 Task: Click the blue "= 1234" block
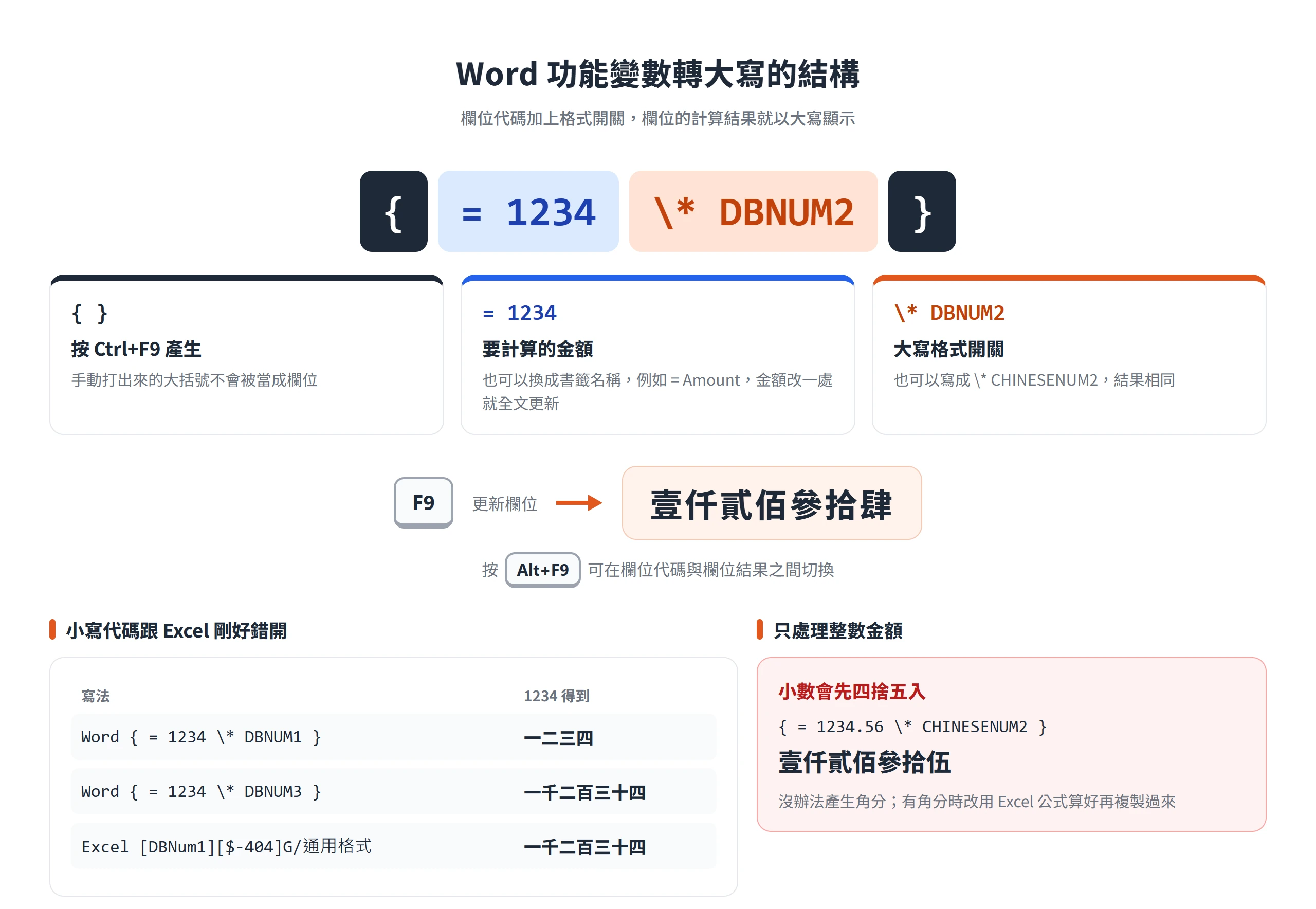[x=528, y=211]
